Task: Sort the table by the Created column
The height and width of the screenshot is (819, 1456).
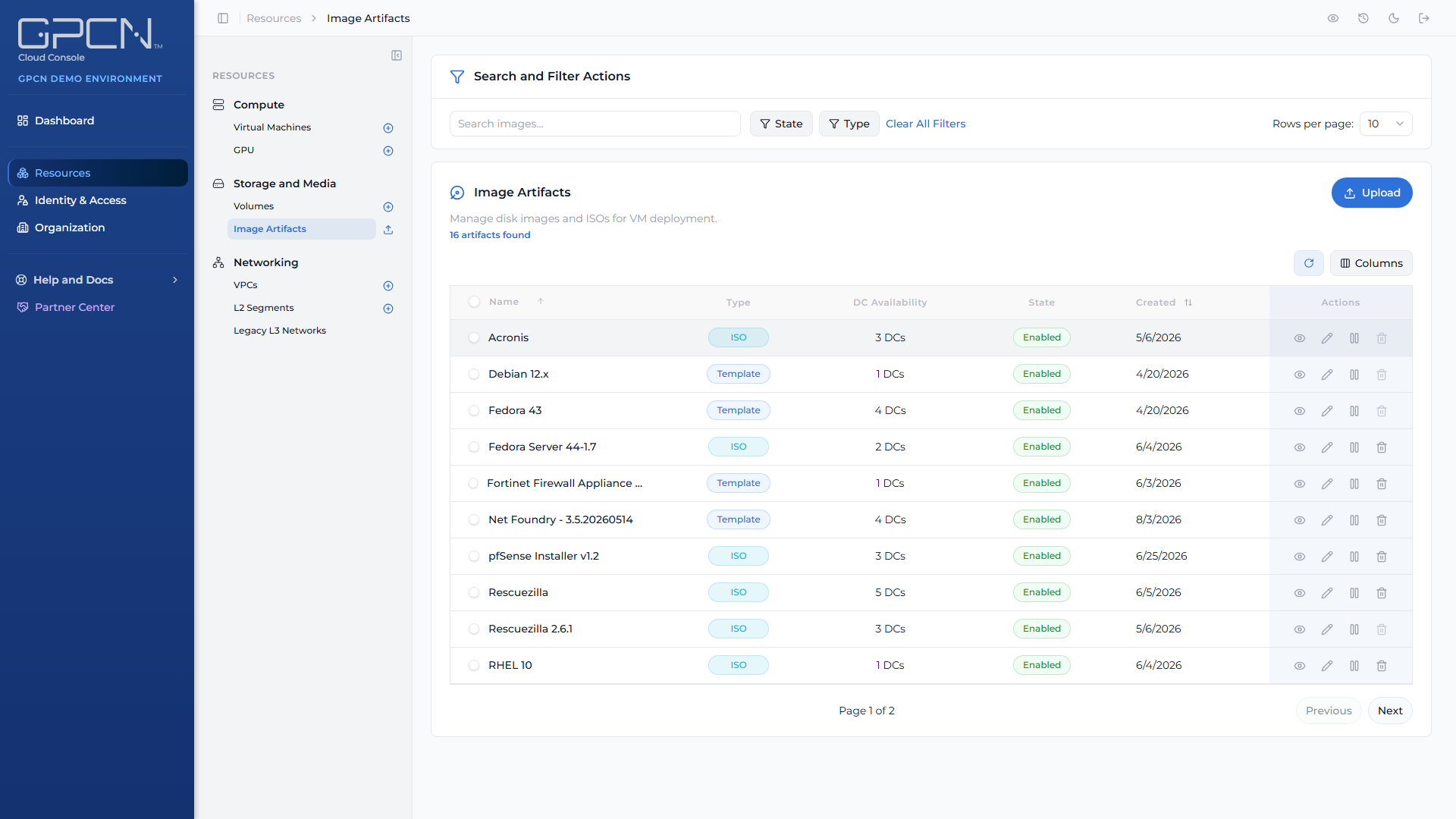Action: pyautogui.click(x=1164, y=303)
